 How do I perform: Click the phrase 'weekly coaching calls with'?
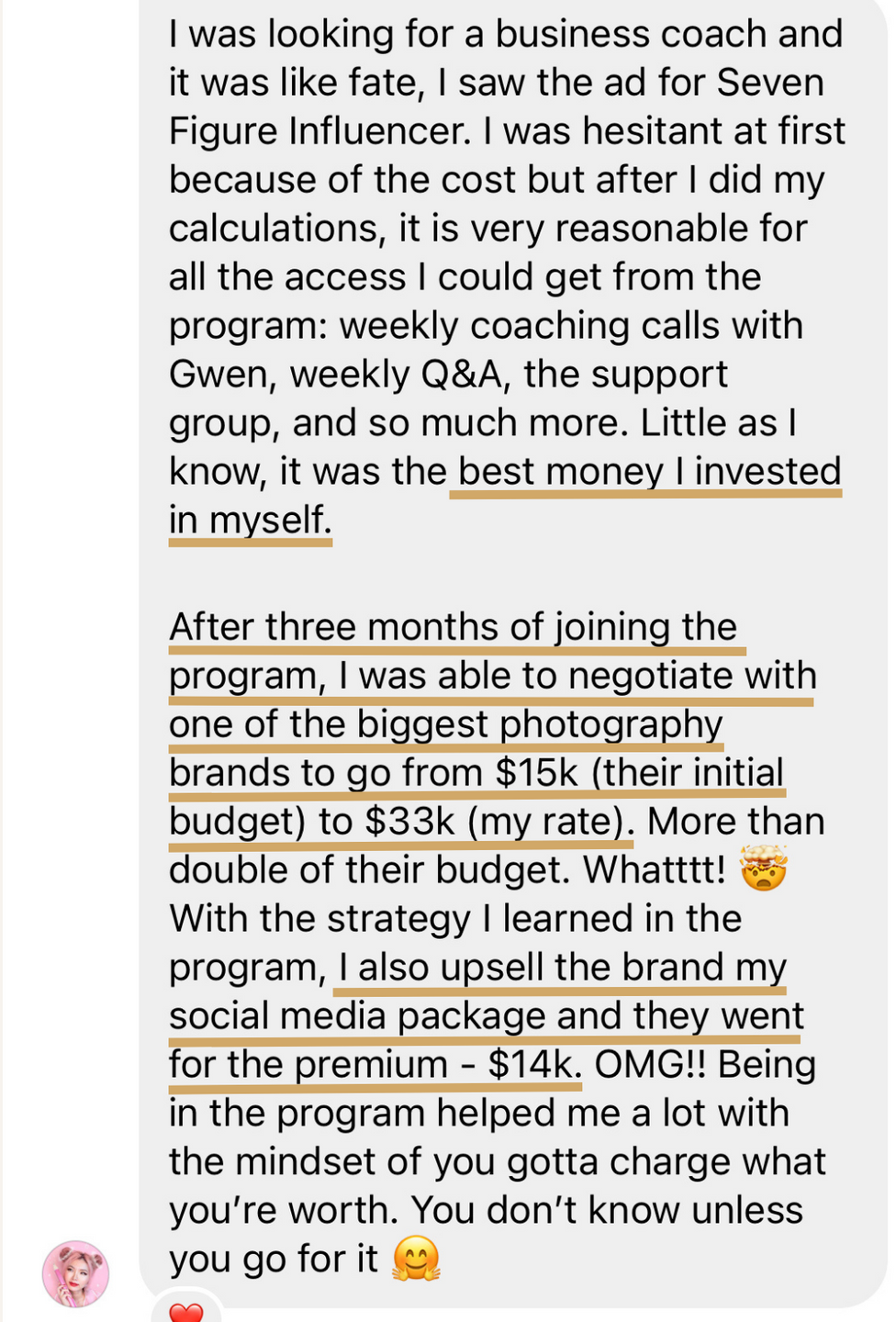[x=571, y=326]
